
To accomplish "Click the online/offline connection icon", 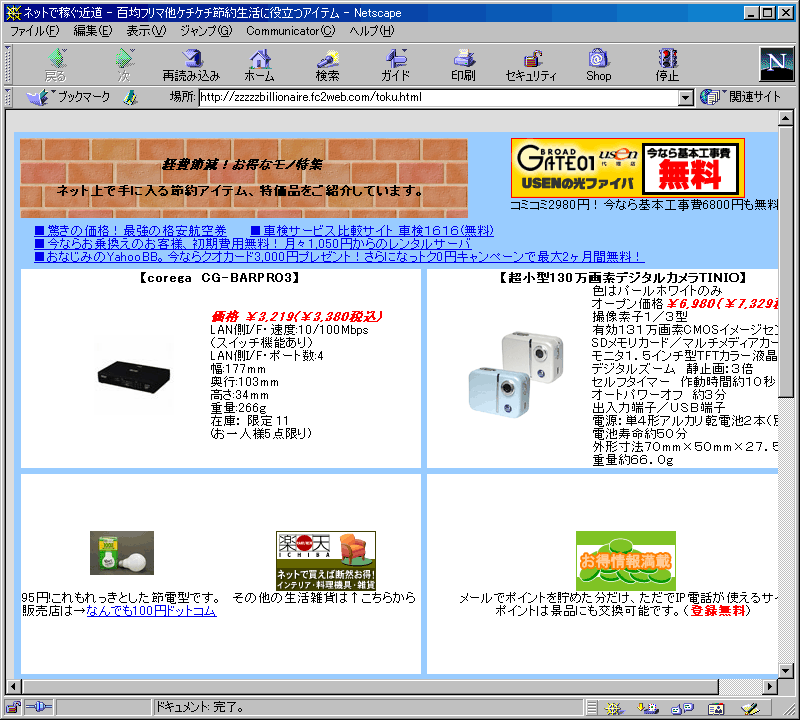I will pos(39,707).
